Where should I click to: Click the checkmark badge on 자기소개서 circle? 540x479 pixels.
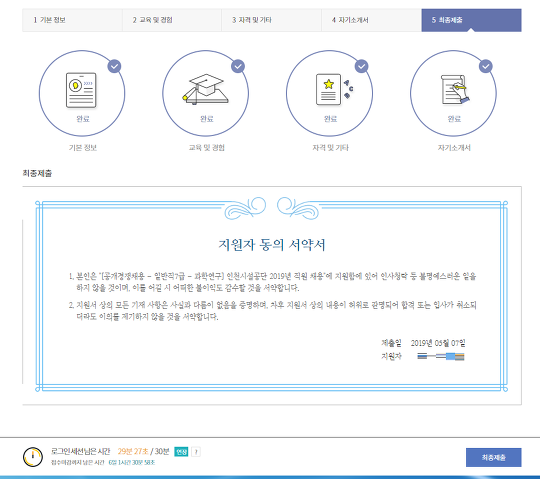point(486,66)
